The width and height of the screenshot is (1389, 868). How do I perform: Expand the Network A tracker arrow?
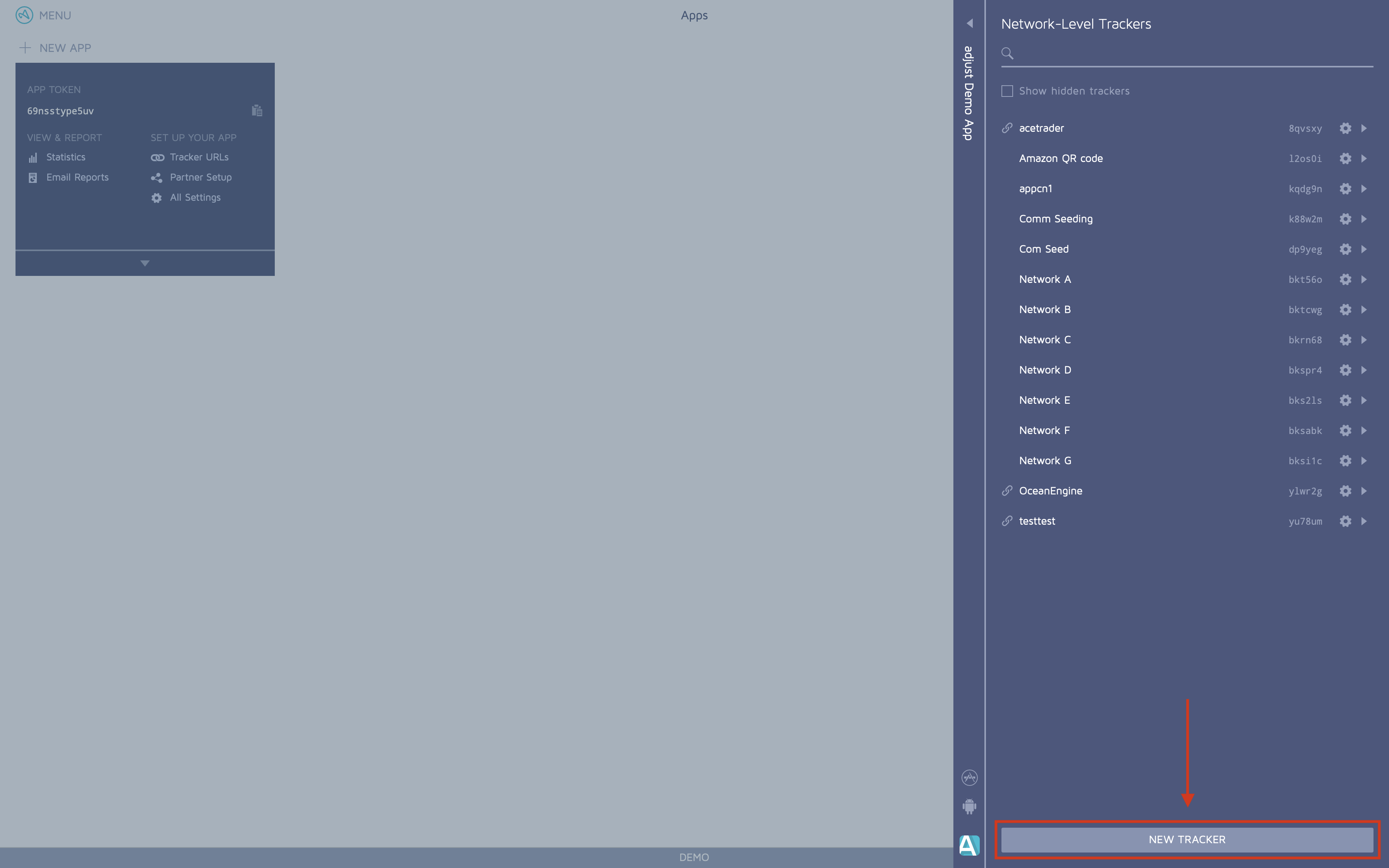click(x=1364, y=279)
